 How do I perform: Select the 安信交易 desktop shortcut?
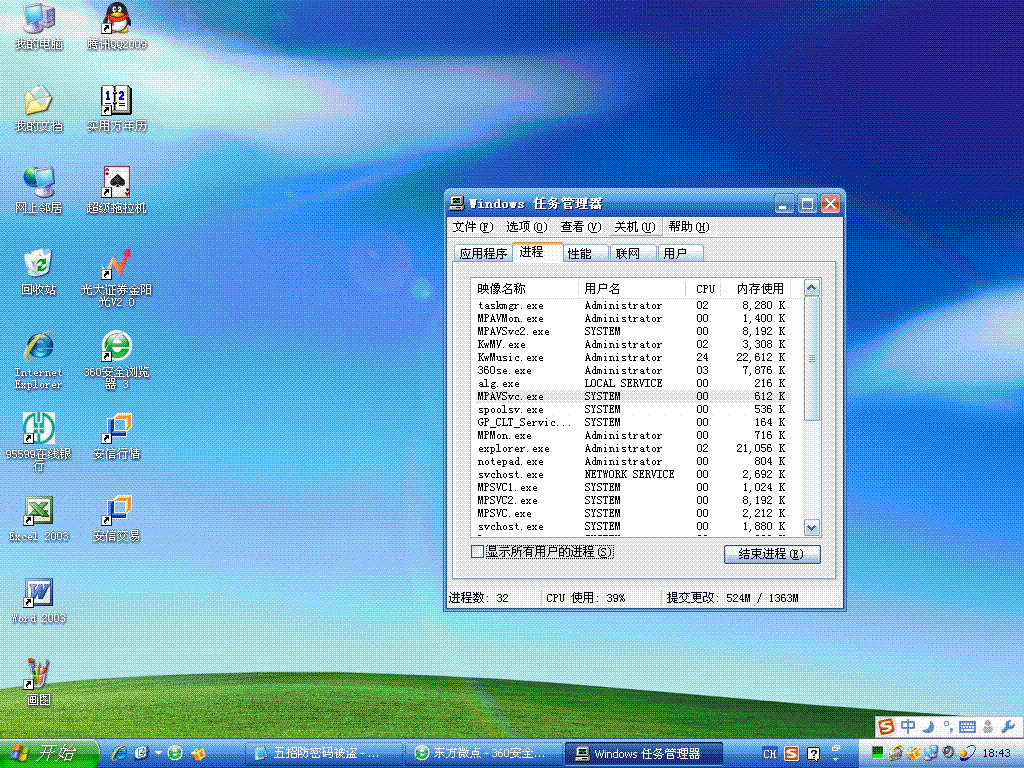click(117, 519)
